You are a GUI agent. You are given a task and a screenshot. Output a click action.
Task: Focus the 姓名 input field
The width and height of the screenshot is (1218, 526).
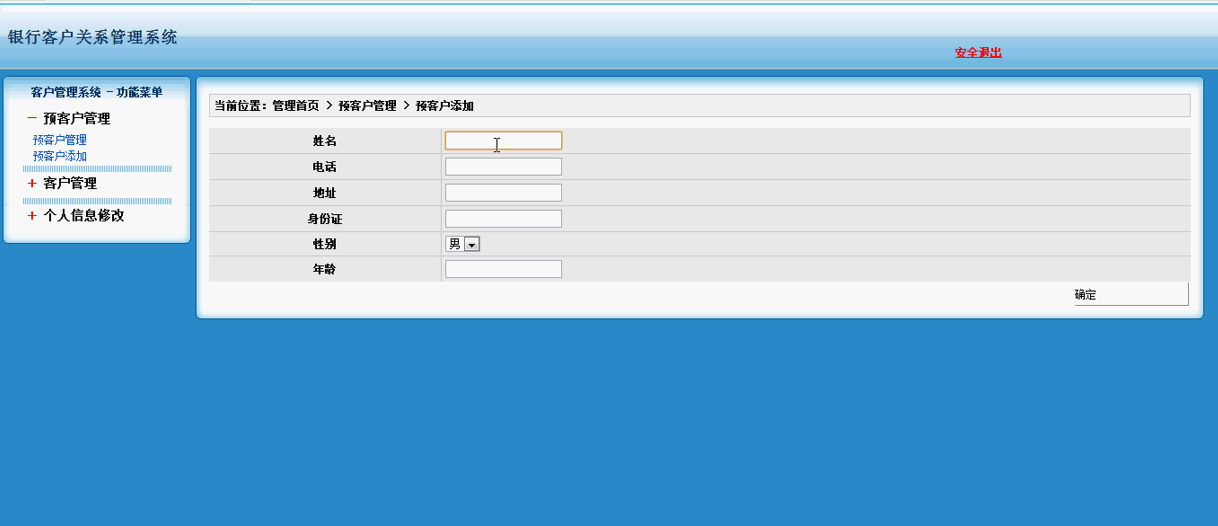coord(503,141)
